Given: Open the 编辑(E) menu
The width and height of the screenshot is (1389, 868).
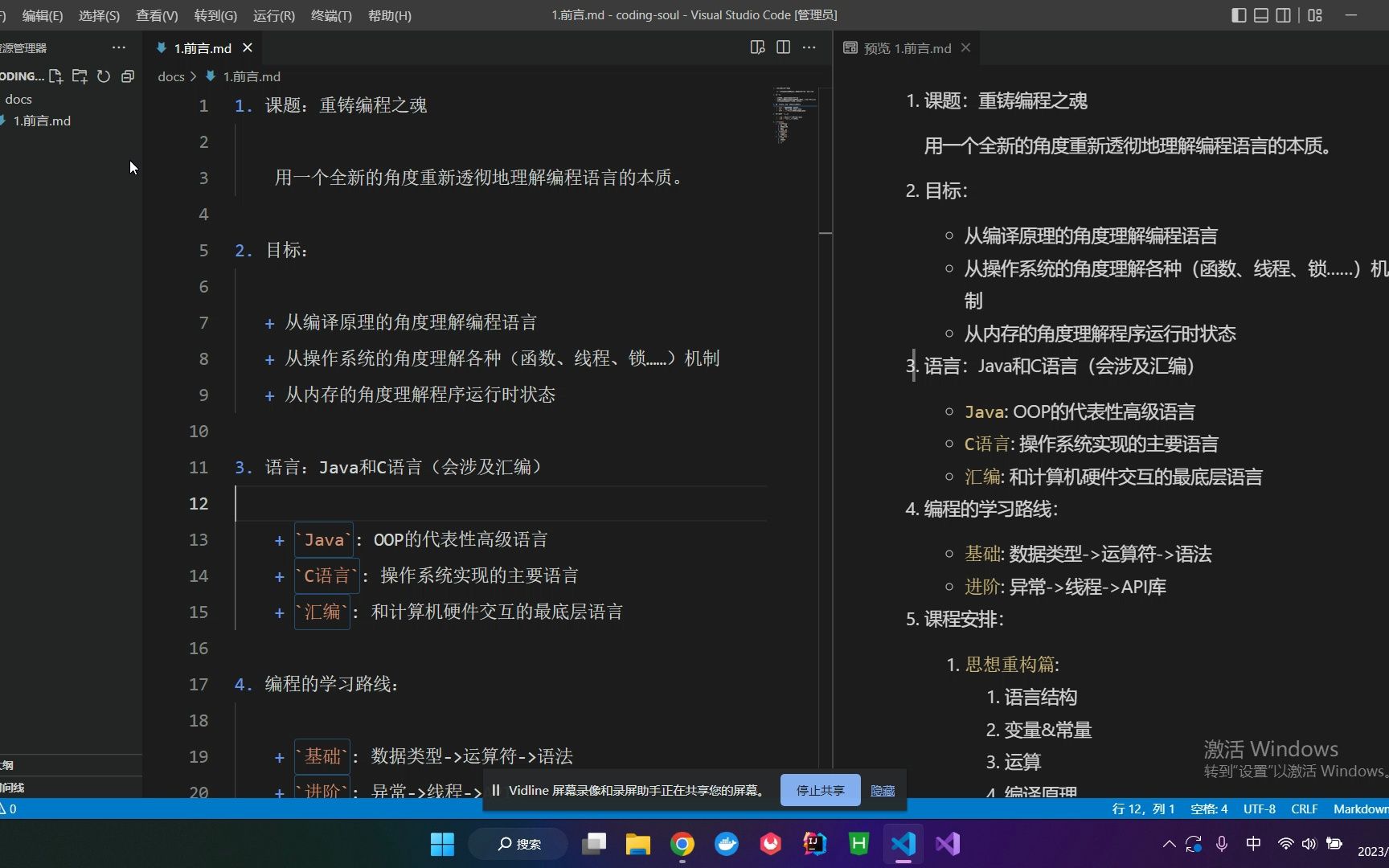Looking at the screenshot, I should 43,15.
